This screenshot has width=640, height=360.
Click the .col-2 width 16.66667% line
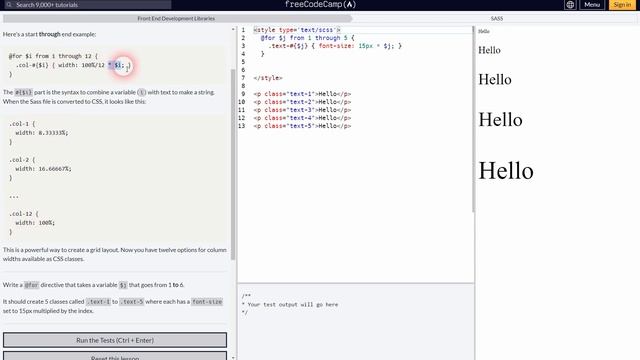[x=43, y=169]
